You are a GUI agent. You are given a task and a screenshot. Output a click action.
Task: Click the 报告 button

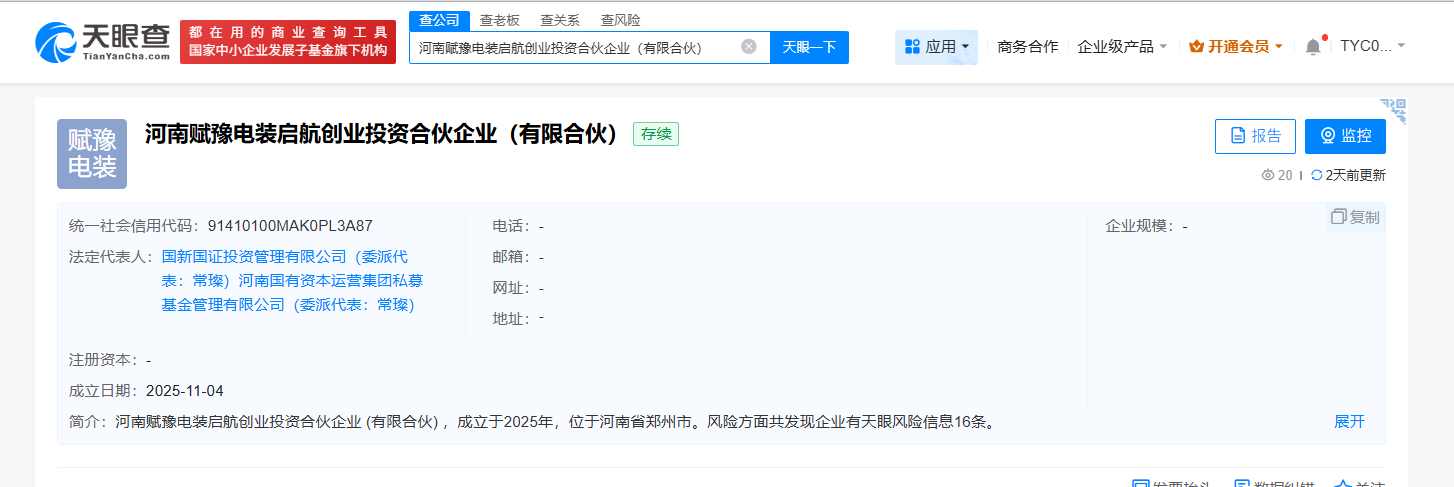click(x=1255, y=136)
